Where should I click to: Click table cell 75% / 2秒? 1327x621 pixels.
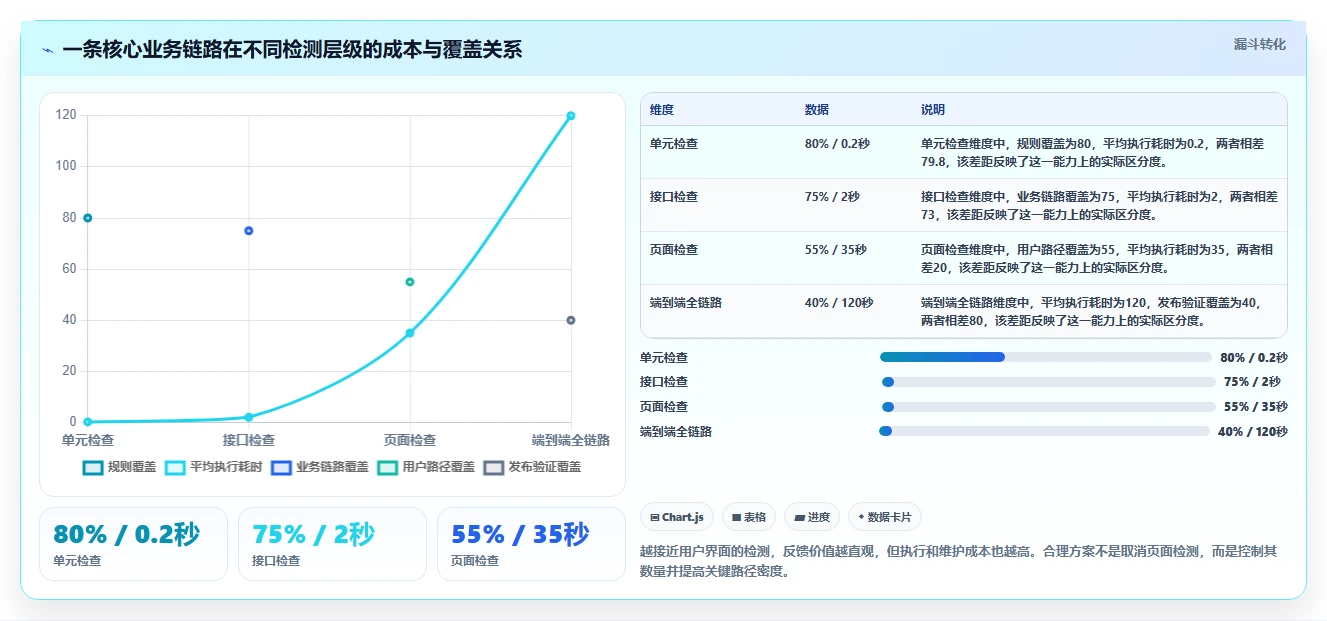pos(832,197)
